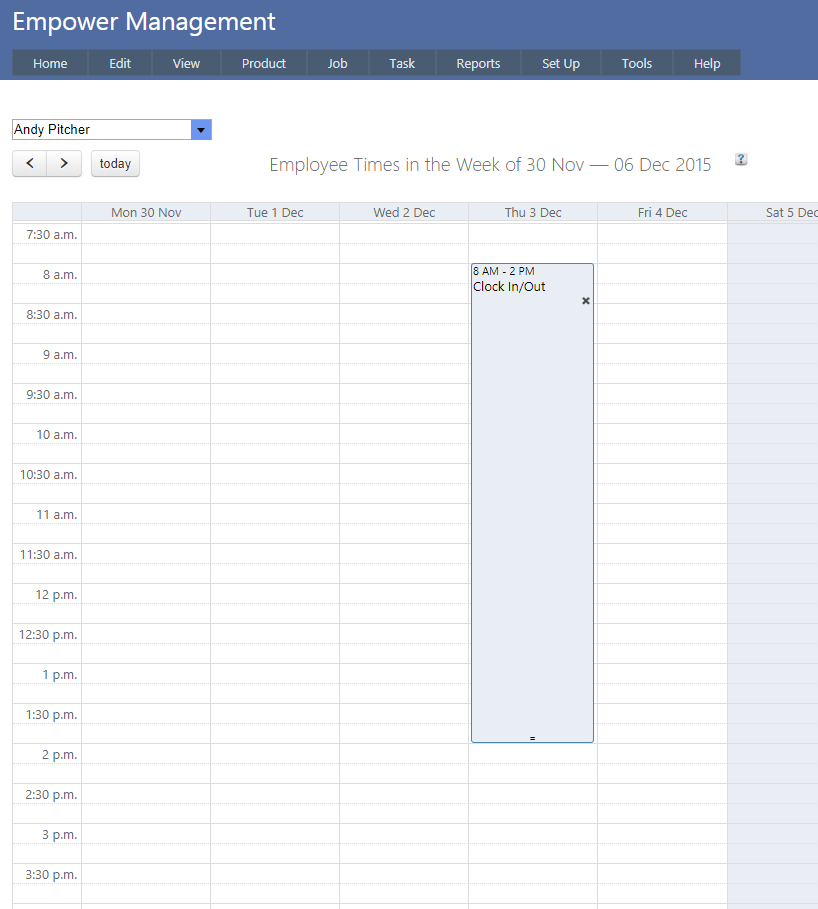This screenshot has height=909, width=818.
Task: Open the View menu
Action: coord(186,63)
